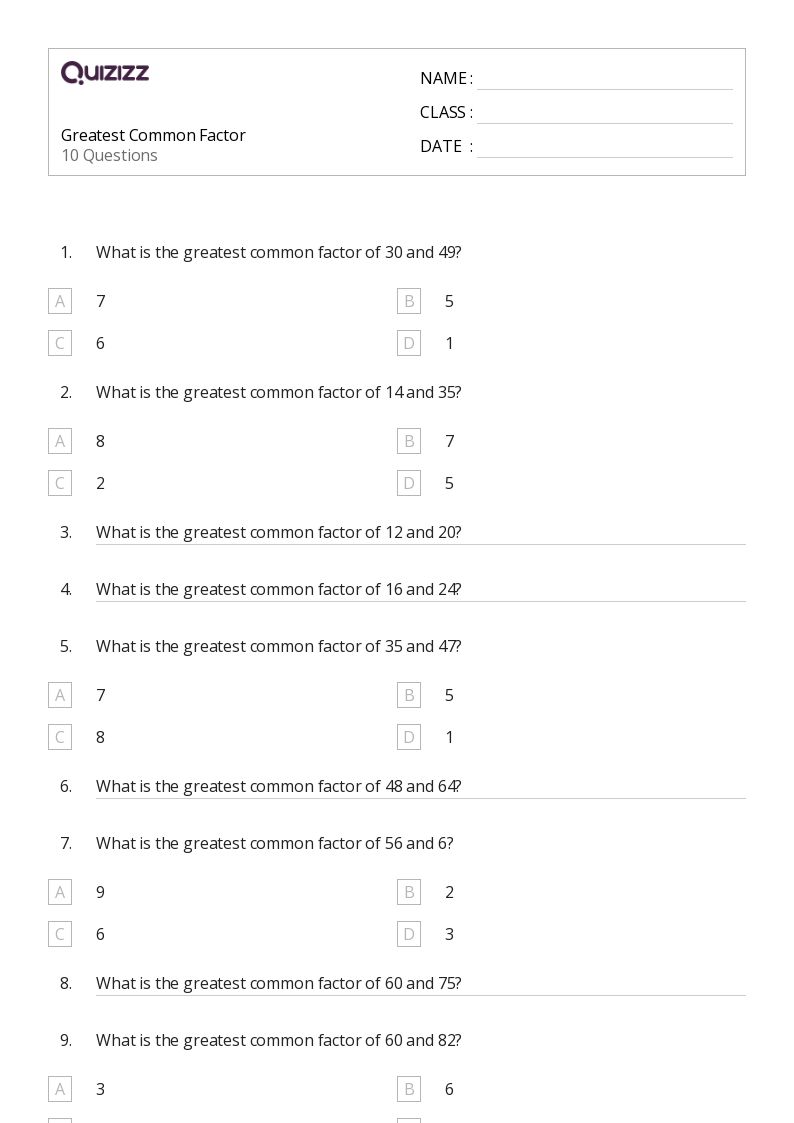Viewport: 794px width, 1123px height.
Task: Mark answer box C with value 2 for question 2
Action: tap(60, 483)
